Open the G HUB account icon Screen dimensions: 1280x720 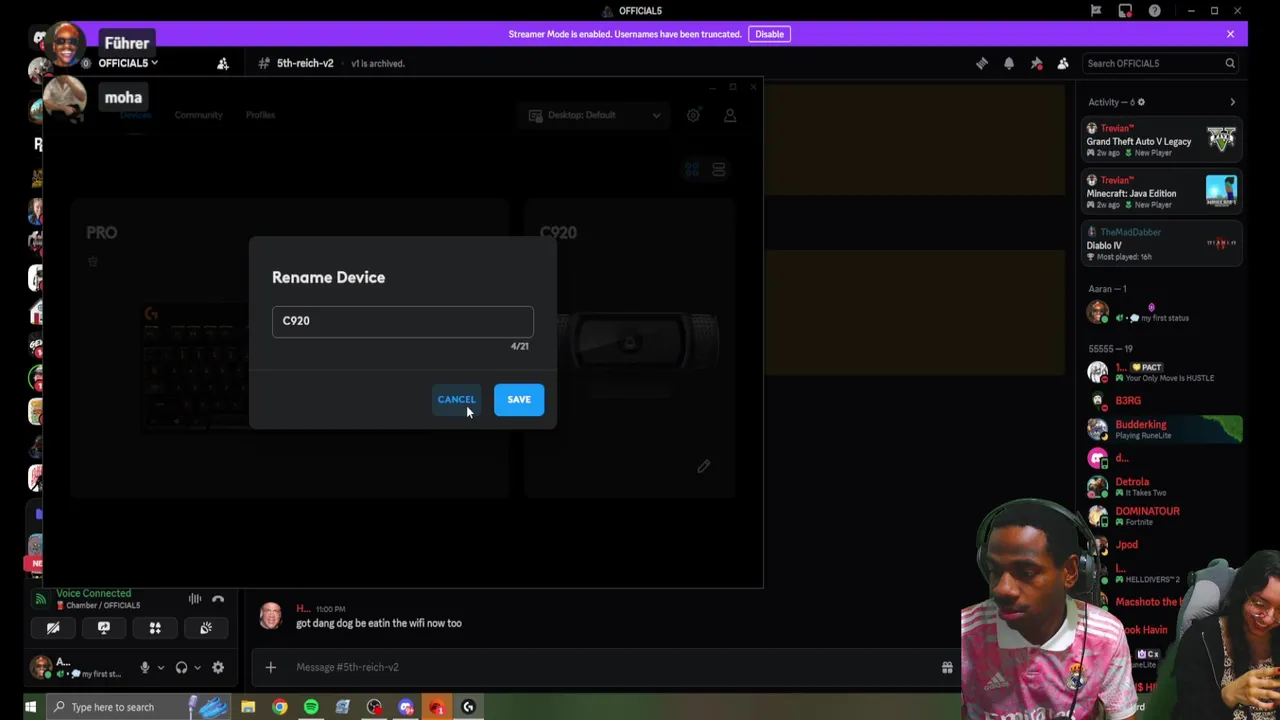[x=730, y=115]
